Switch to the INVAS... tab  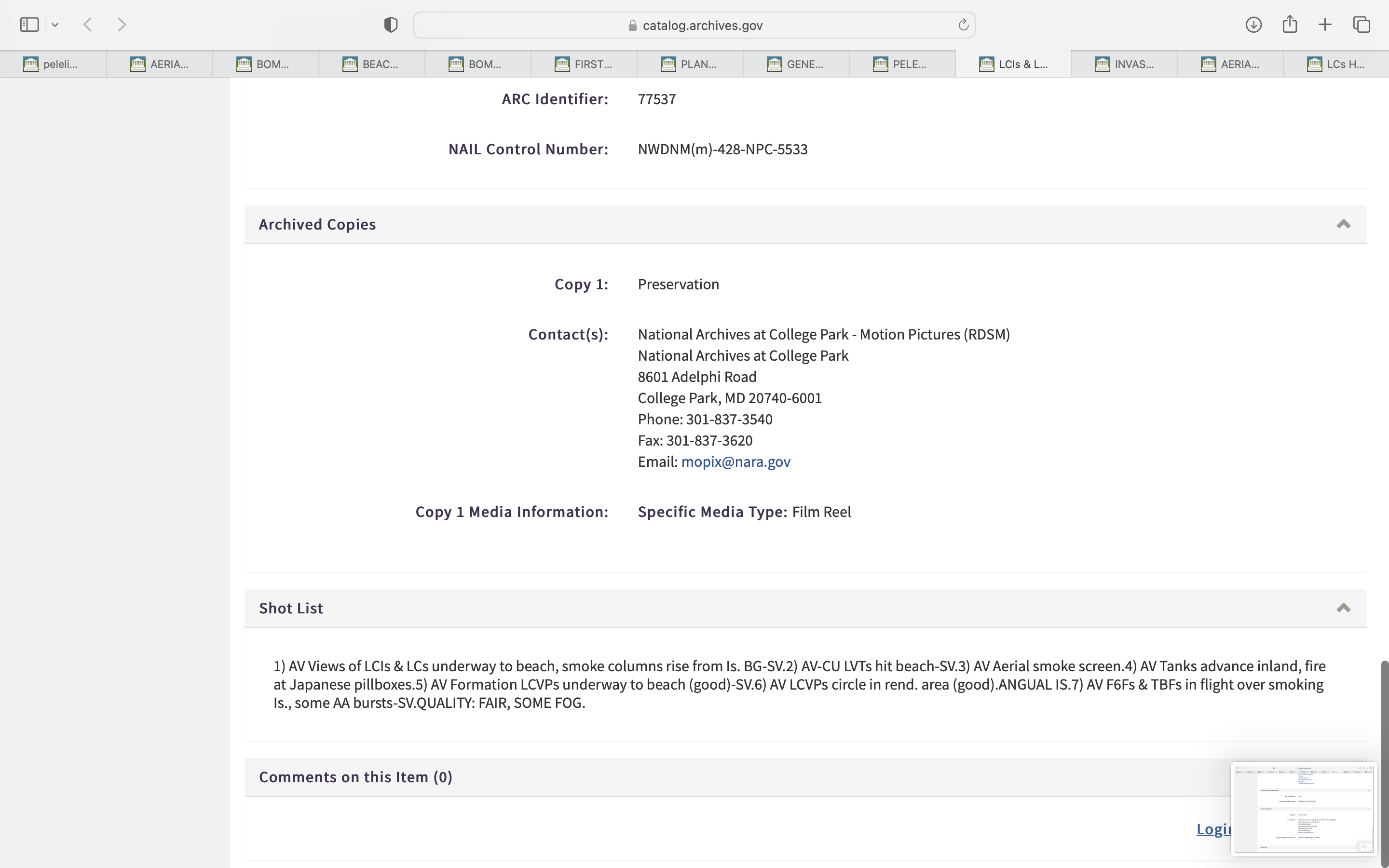tap(1124, 64)
